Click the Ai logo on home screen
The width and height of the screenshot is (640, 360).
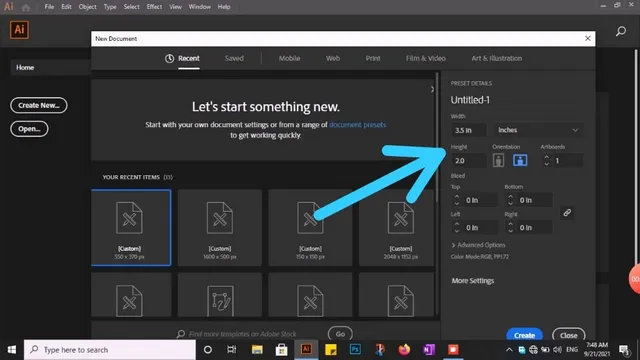tap(19, 29)
